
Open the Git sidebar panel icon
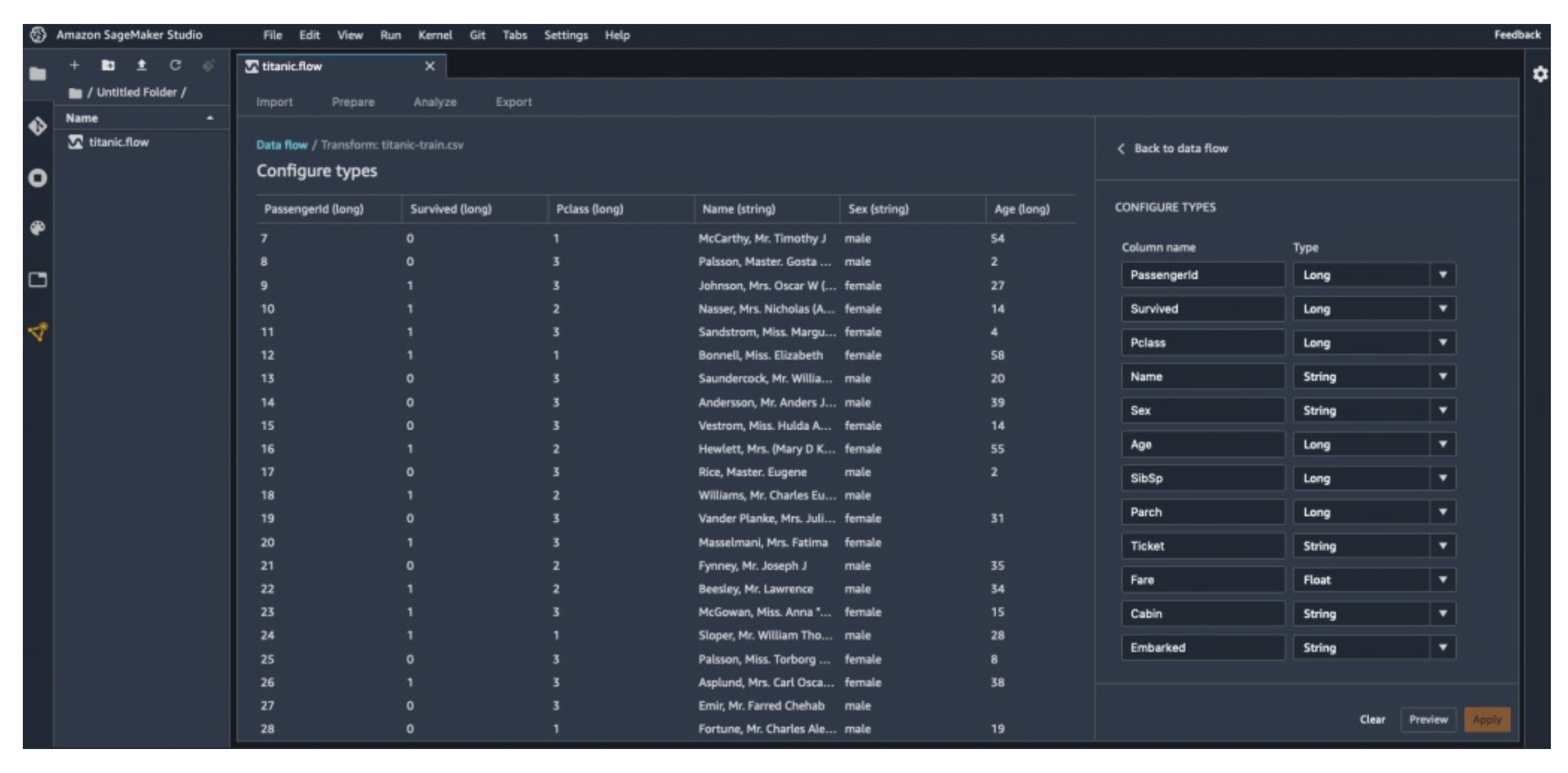coord(38,126)
